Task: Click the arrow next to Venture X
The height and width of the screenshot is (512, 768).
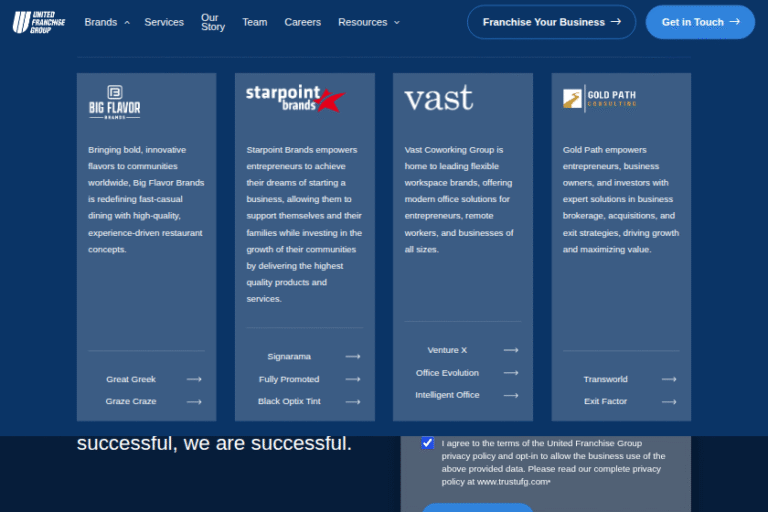Action: coord(510,350)
